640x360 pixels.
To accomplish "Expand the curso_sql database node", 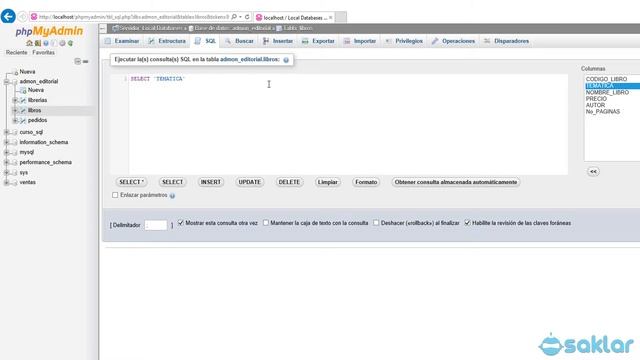I will [x=7, y=132].
